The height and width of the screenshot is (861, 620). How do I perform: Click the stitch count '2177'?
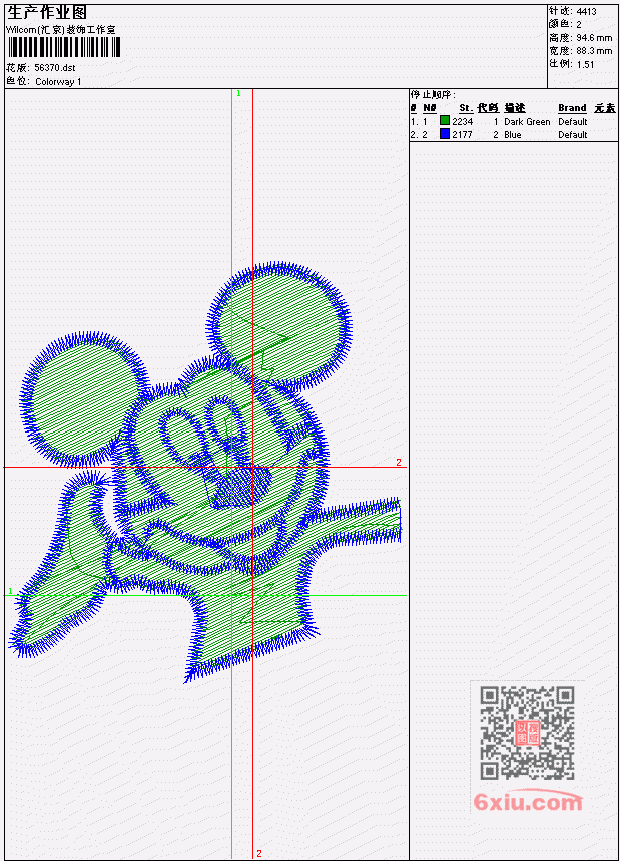pyautogui.click(x=462, y=135)
